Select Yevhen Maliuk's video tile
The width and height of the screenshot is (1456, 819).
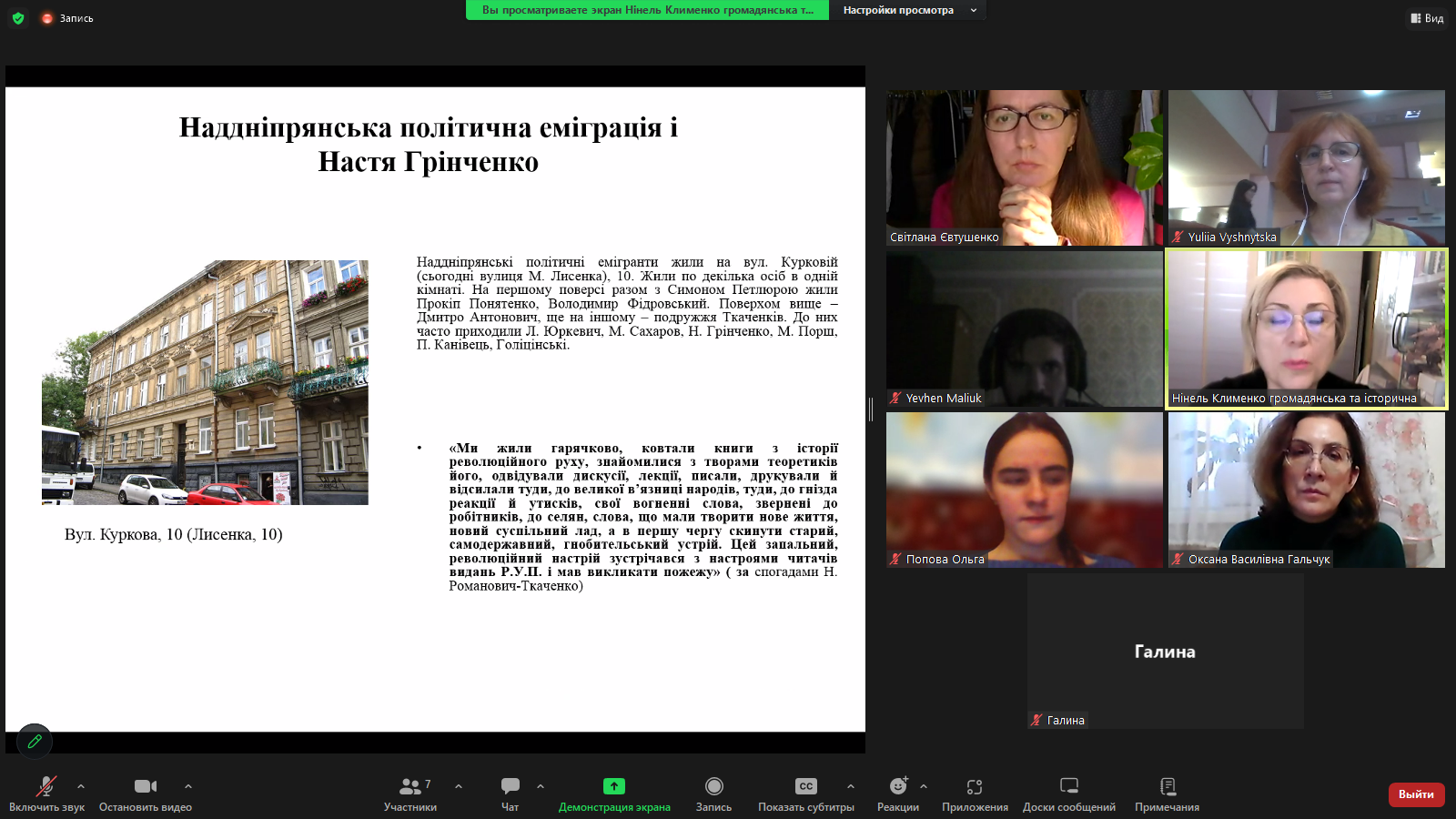tap(1024, 329)
